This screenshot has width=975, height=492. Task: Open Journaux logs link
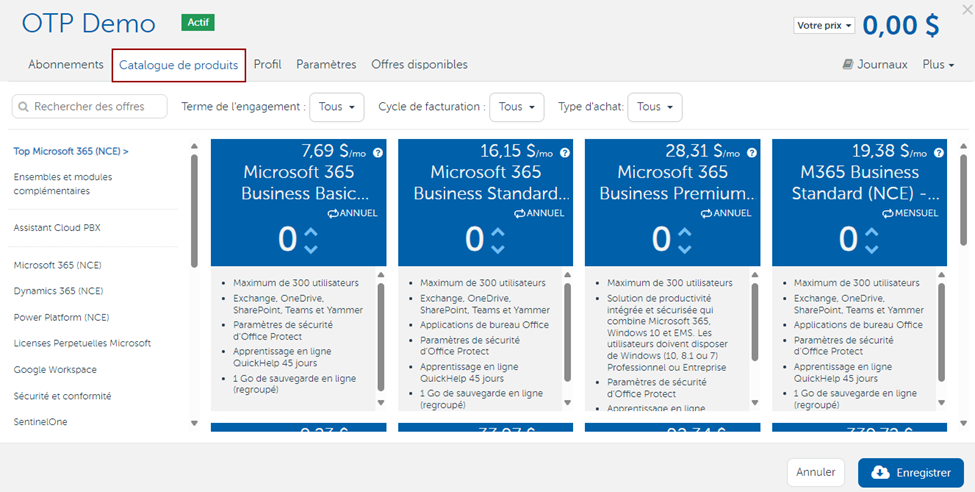tap(875, 65)
